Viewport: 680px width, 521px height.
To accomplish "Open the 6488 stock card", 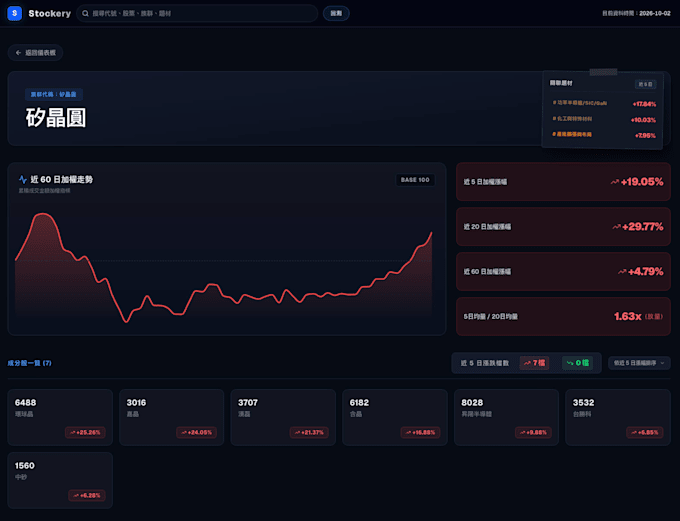I will click(60, 417).
